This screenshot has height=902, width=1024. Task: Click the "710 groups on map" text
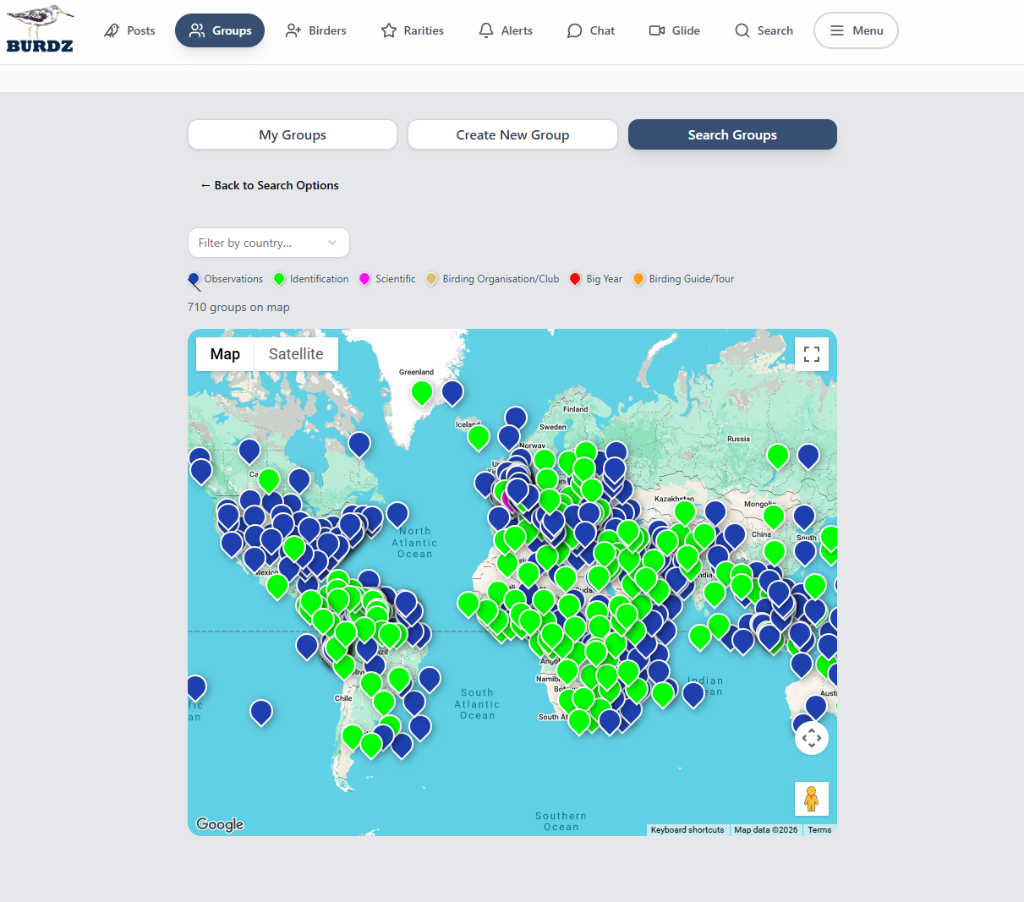(x=238, y=307)
